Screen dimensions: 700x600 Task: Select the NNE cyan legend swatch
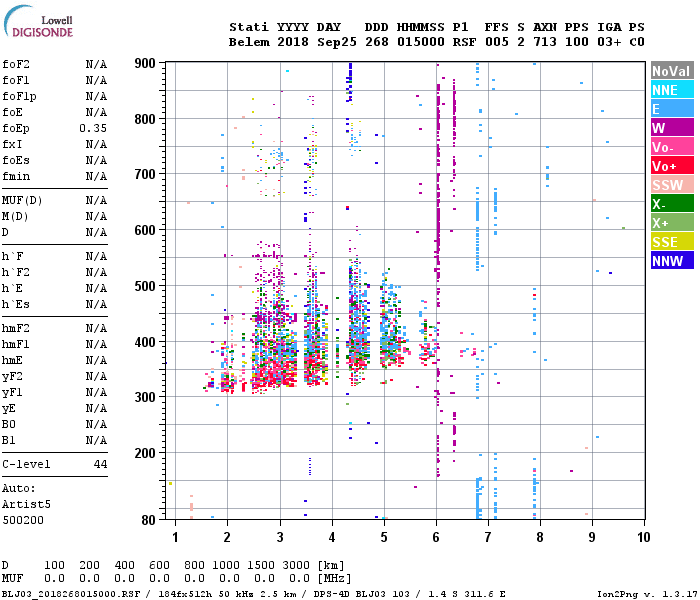click(672, 90)
